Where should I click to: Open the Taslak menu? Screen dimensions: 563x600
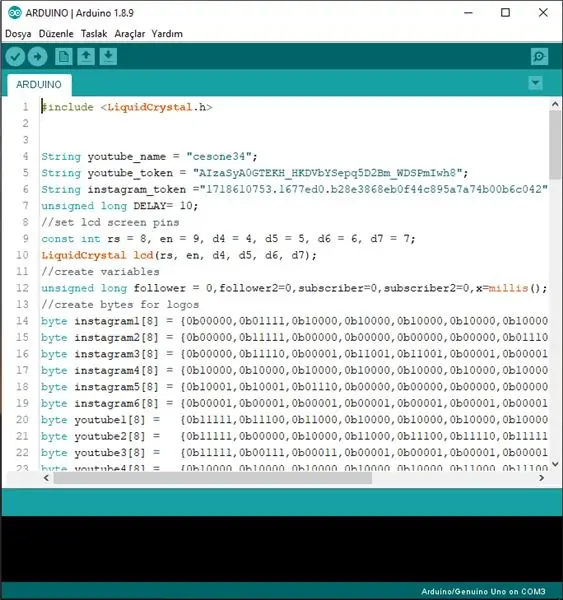coord(94,34)
